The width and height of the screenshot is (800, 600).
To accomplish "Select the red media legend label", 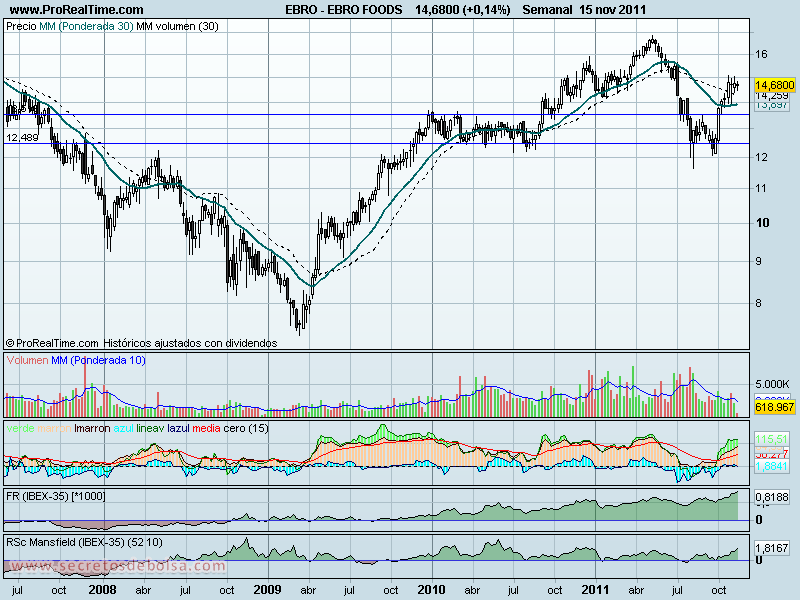I will tap(207, 428).
